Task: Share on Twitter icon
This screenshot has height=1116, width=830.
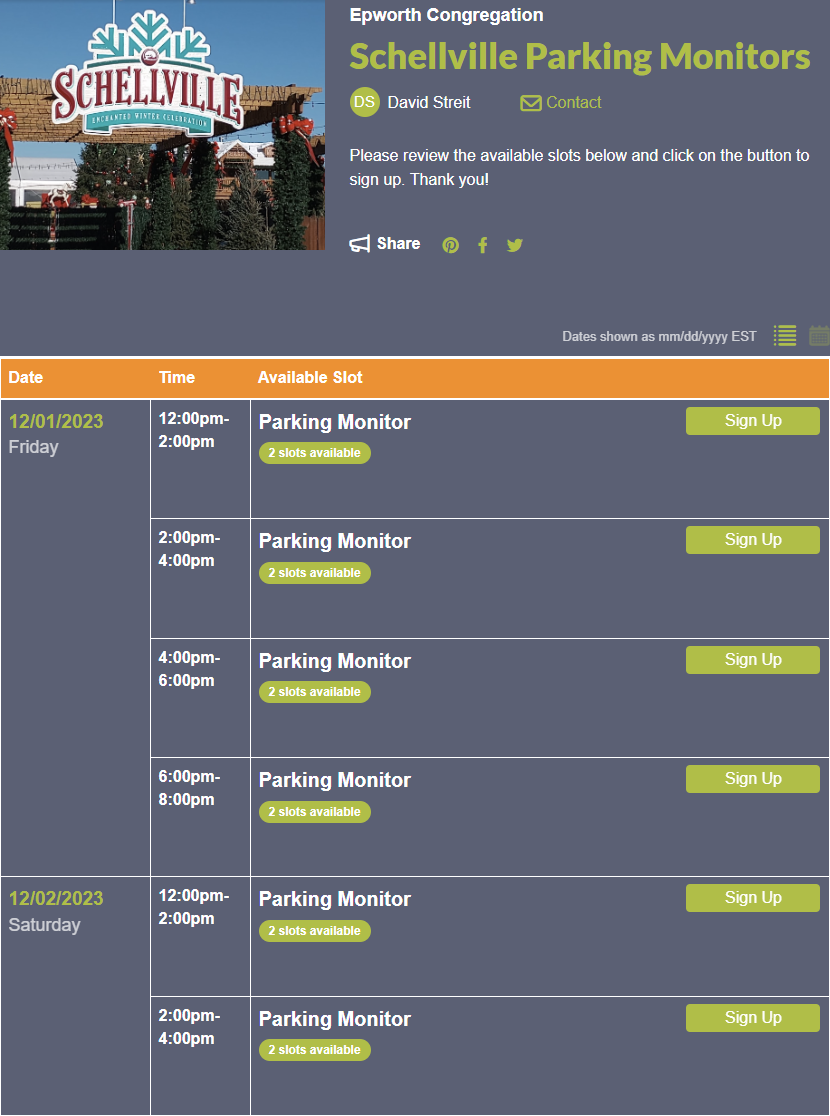Action: click(x=514, y=245)
